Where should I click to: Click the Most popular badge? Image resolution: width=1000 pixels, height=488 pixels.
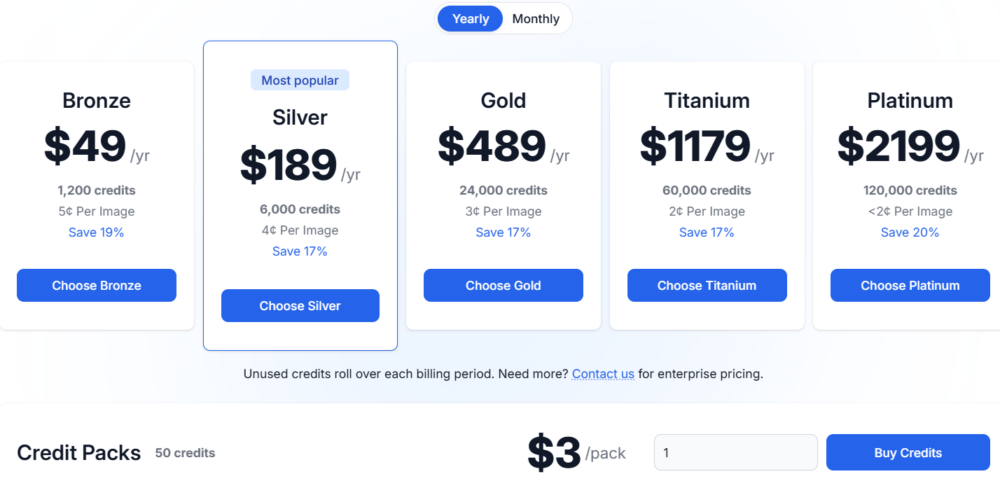coord(300,80)
